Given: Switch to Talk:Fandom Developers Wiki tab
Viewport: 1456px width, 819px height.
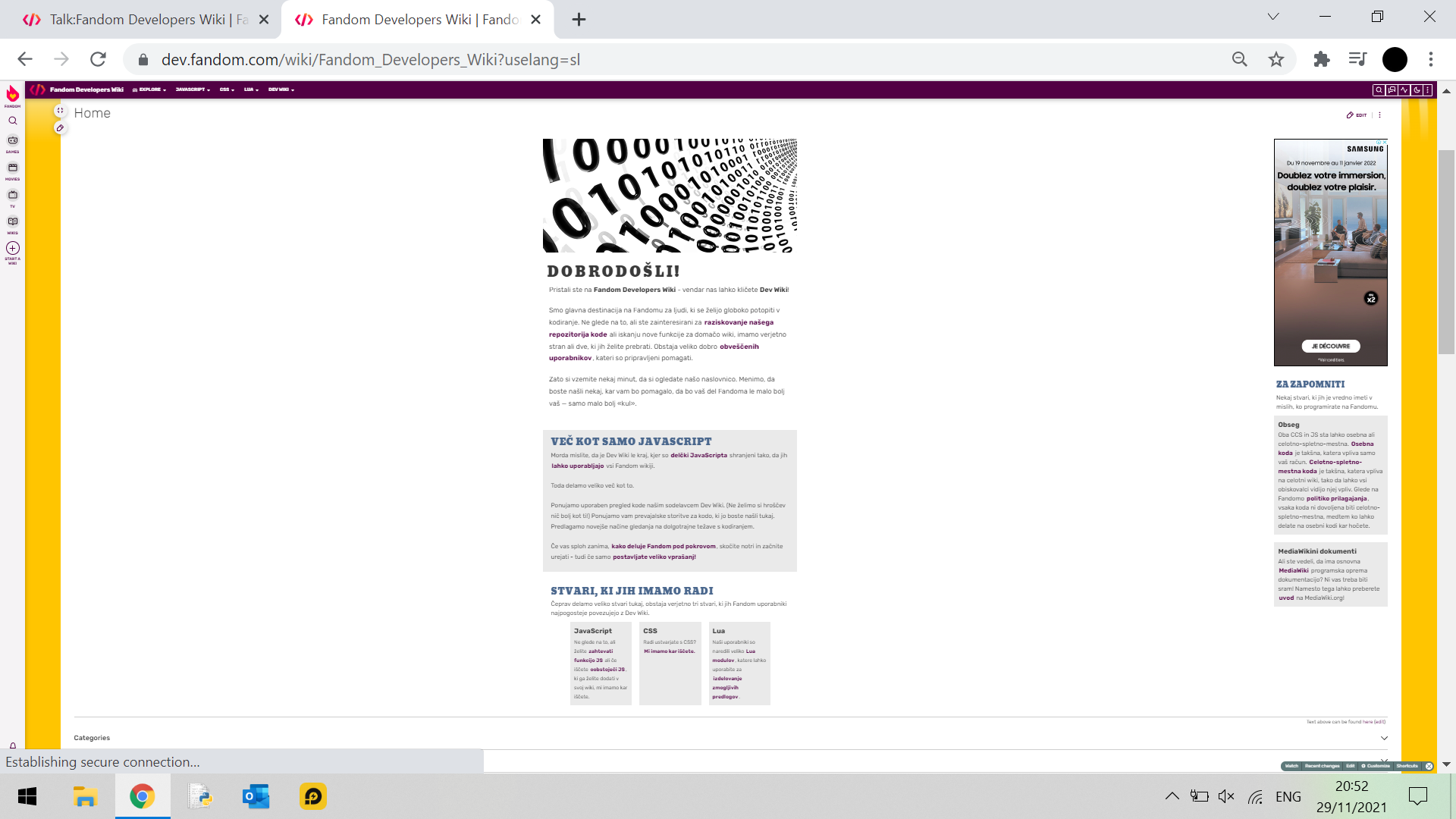Looking at the screenshot, I should 136,20.
